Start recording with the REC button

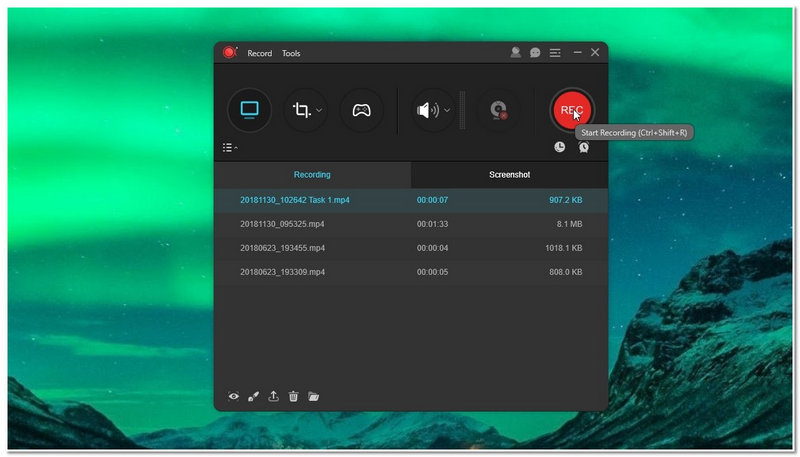pyautogui.click(x=571, y=110)
